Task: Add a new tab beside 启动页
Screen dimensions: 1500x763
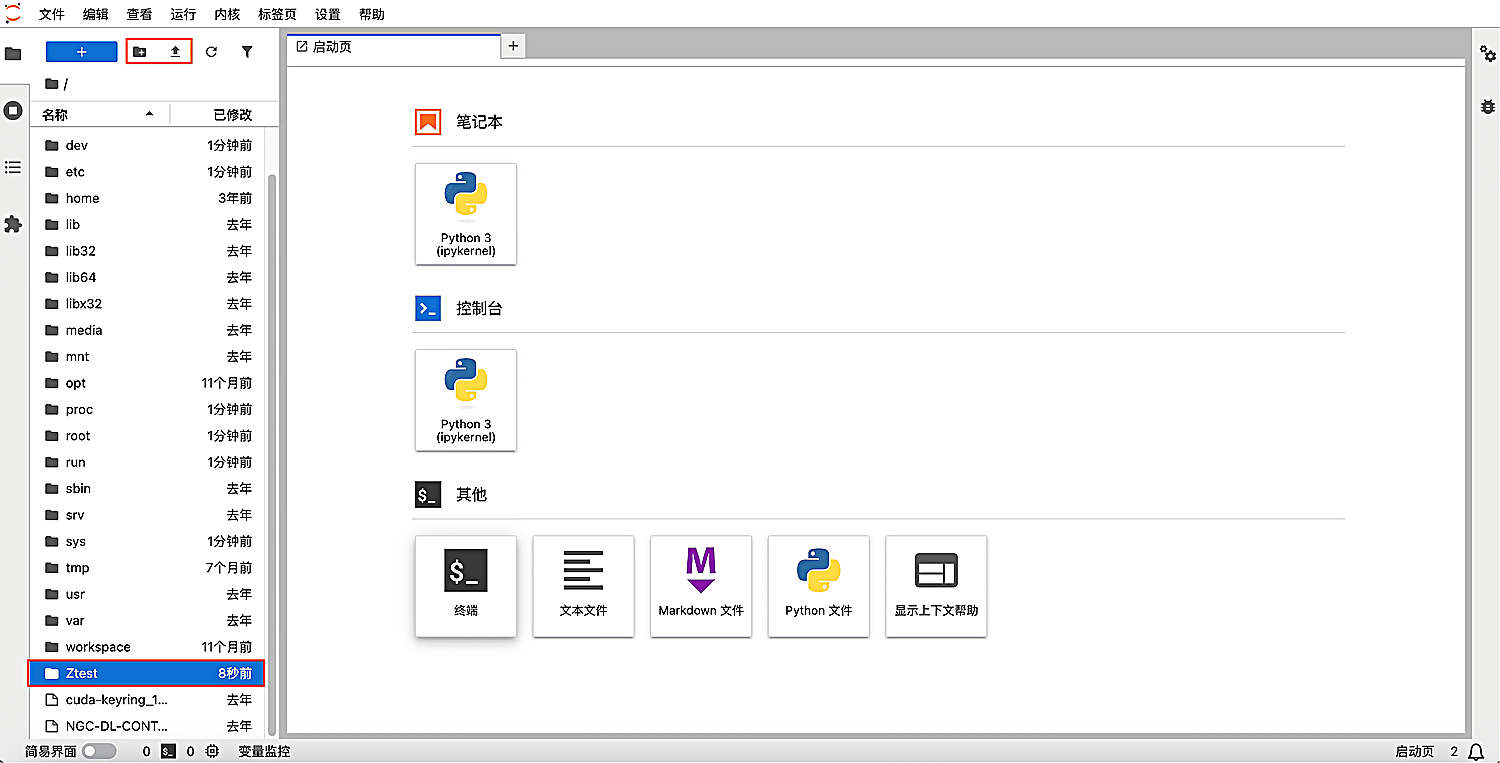Action: click(513, 46)
